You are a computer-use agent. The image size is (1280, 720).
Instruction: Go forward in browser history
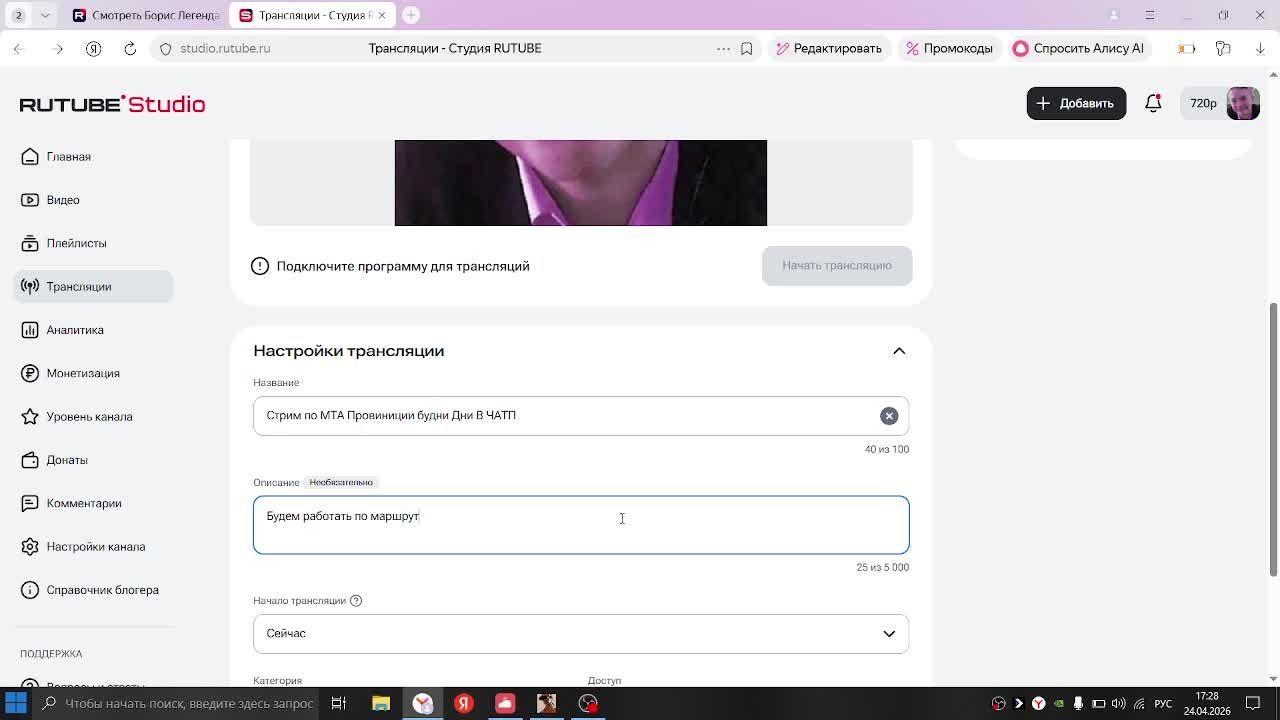pyautogui.click(x=57, y=48)
